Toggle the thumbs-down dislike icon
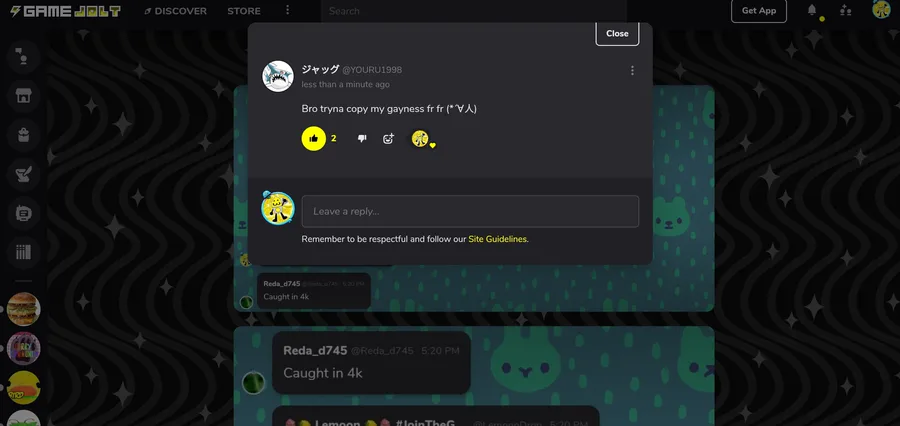 coord(362,138)
